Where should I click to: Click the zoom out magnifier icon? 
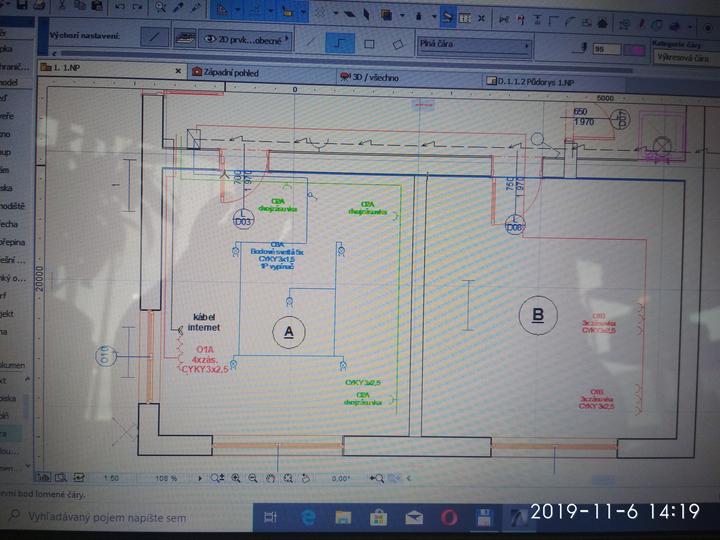253,479
